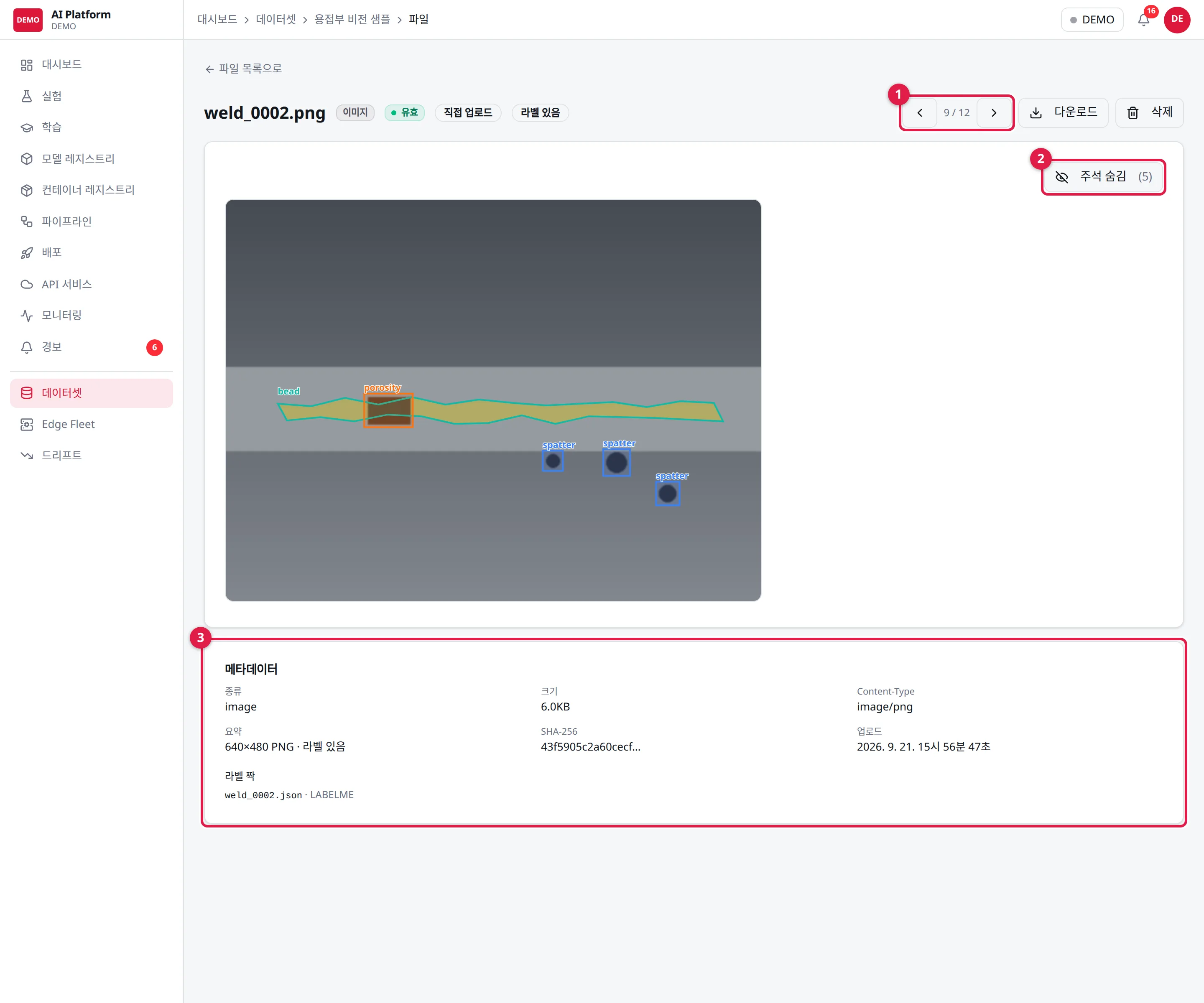Return via 파일 목록으로 link

point(243,69)
